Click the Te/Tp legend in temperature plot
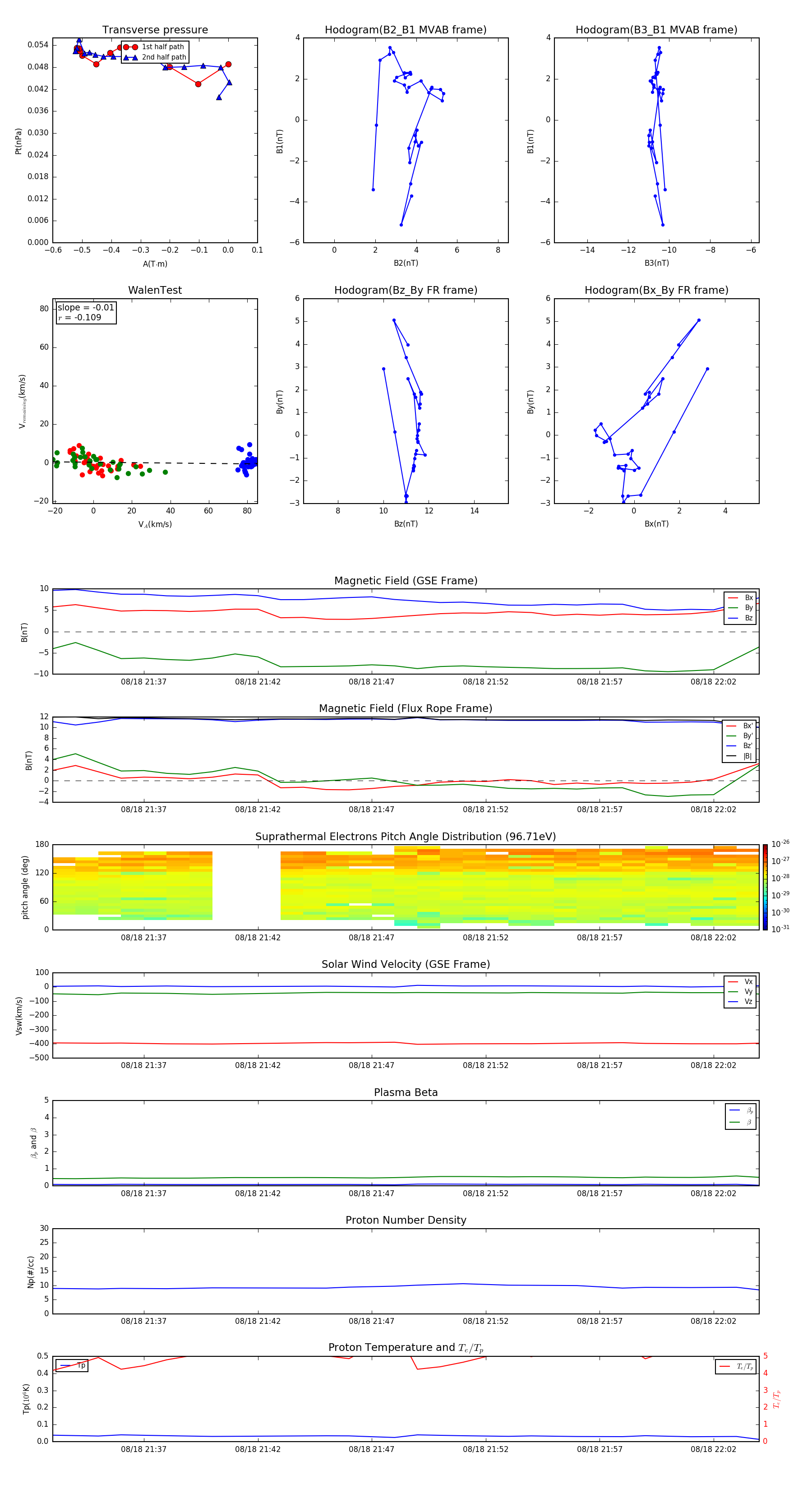Screen dimensions: 812x1489 click(x=736, y=1366)
